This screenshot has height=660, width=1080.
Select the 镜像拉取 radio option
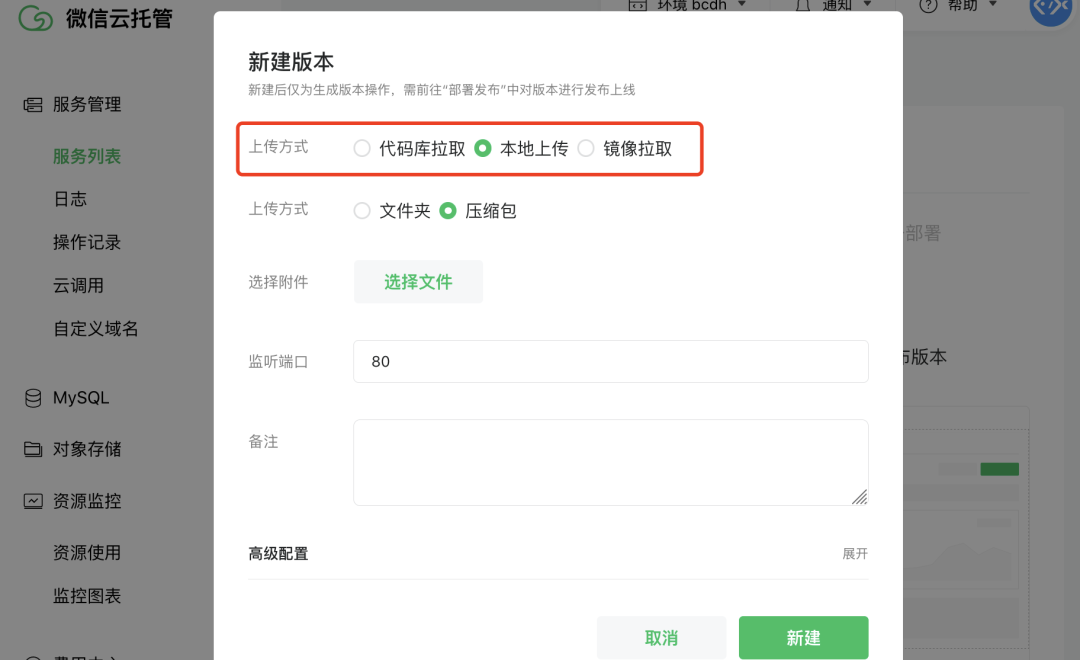tap(586, 149)
